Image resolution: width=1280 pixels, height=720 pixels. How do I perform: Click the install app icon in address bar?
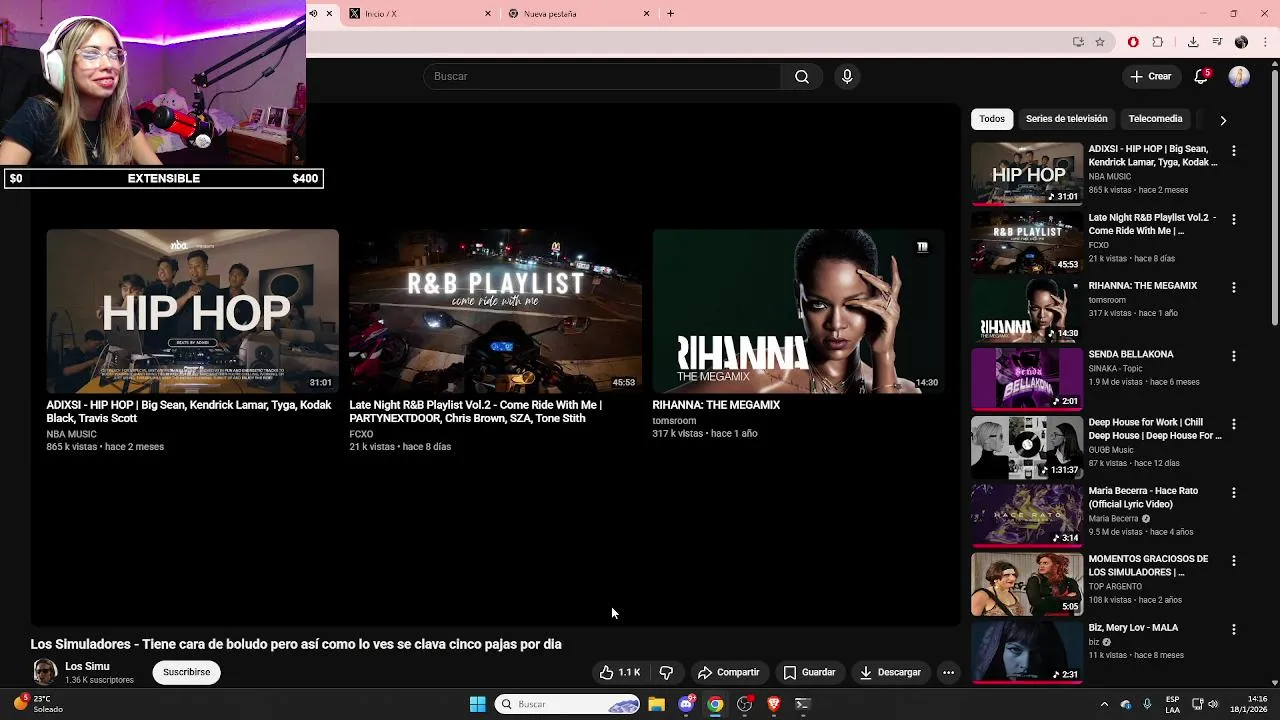[x=1078, y=42]
